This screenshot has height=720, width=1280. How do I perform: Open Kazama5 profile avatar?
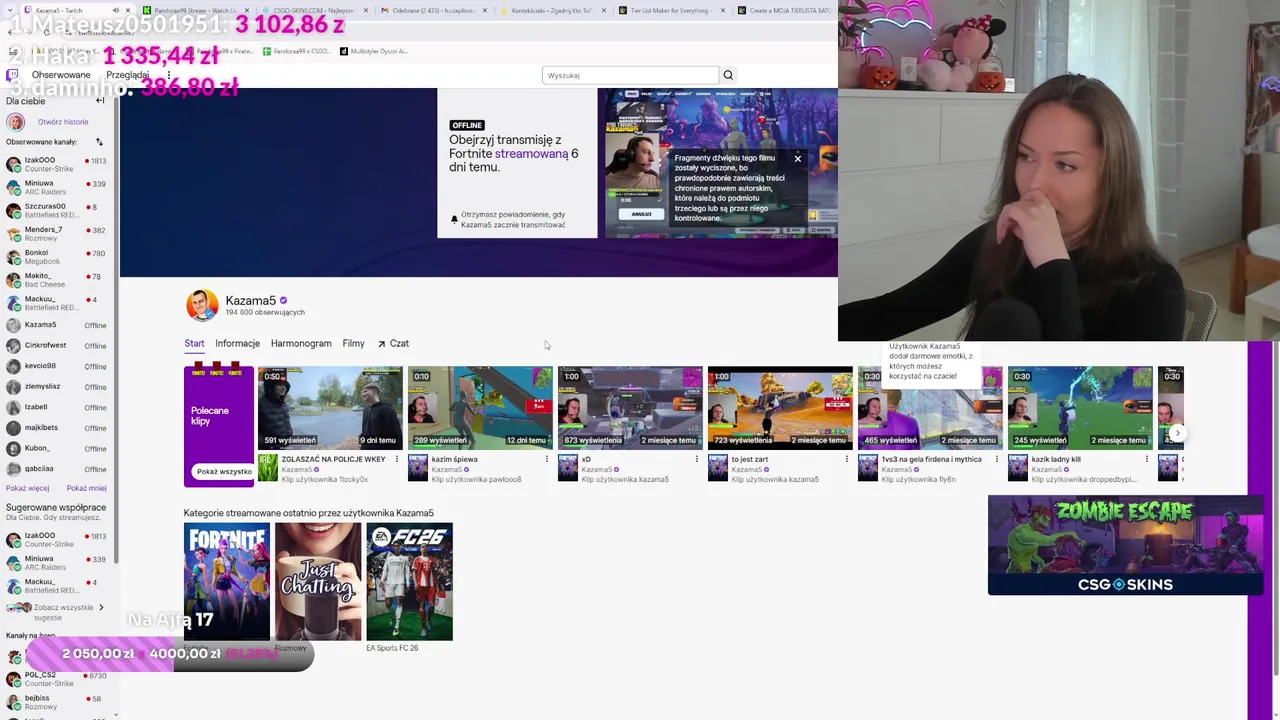202,305
